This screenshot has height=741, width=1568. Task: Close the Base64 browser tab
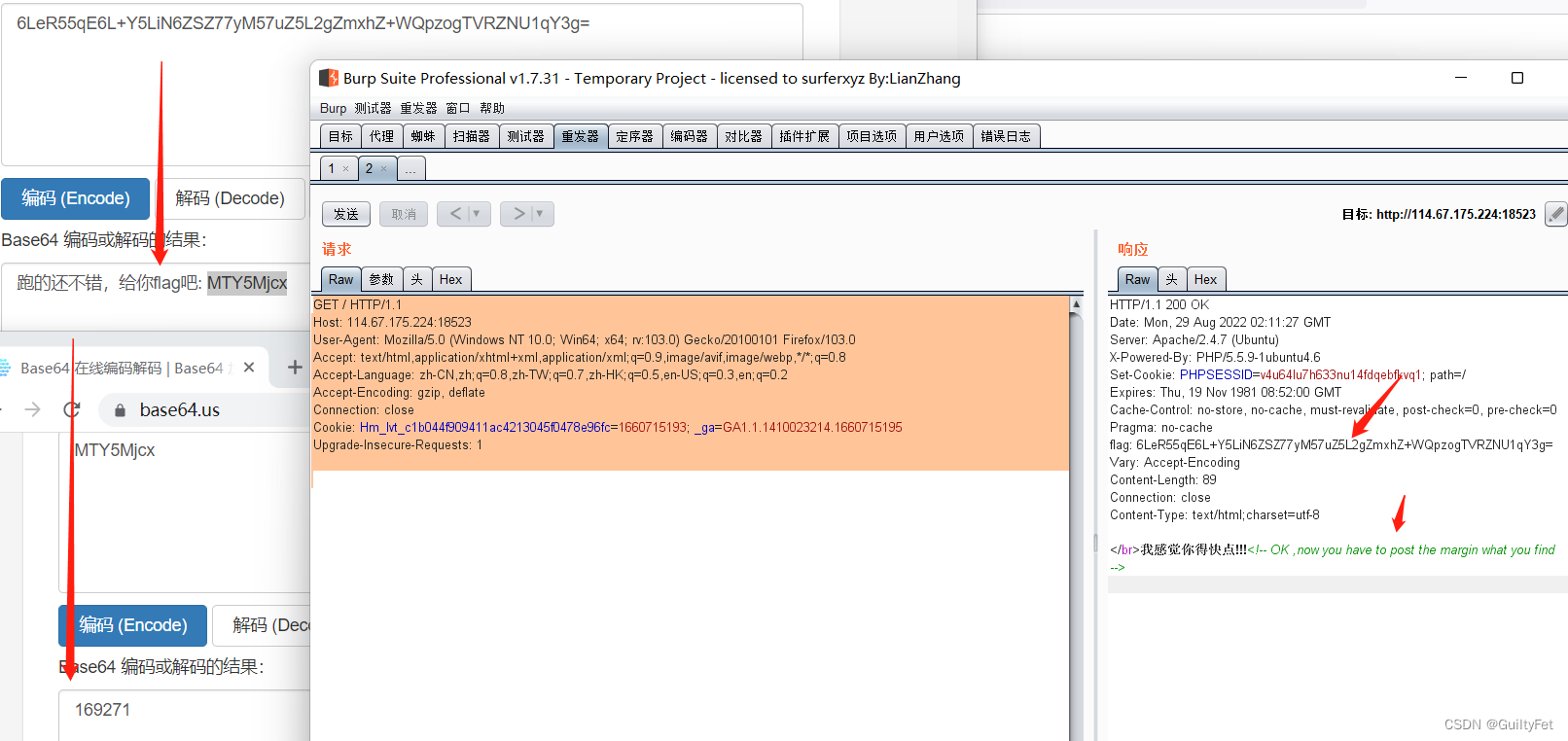(249, 368)
